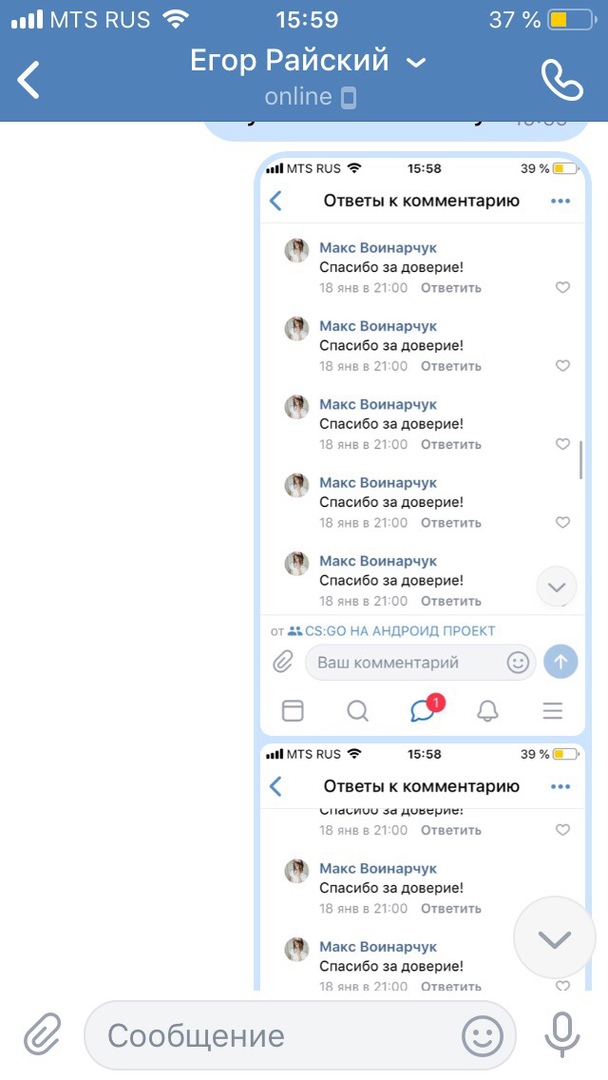Focus the Сообщение message input field

tap(300, 1035)
